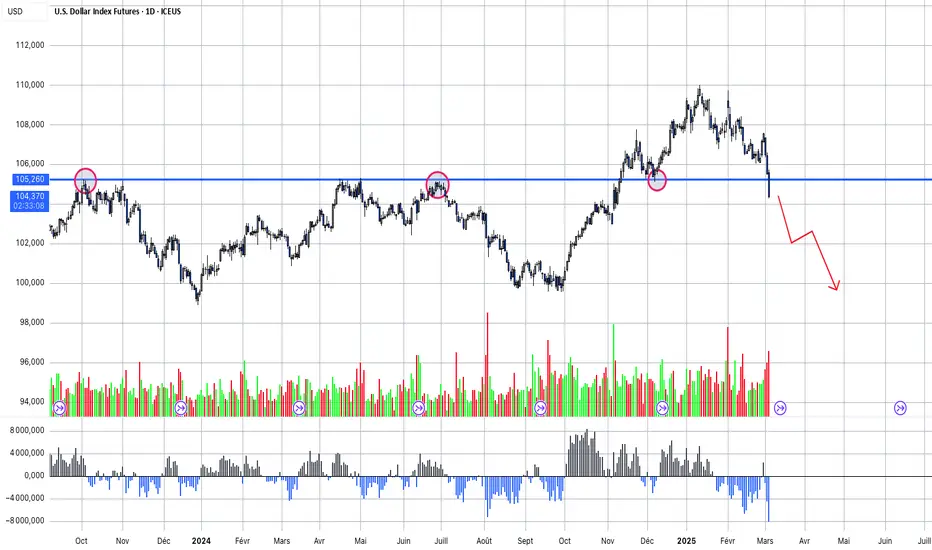The height and width of the screenshot is (550, 932).
Task: Select the rollover marker icon between Juin and Juill 2024
Action: tap(418, 408)
